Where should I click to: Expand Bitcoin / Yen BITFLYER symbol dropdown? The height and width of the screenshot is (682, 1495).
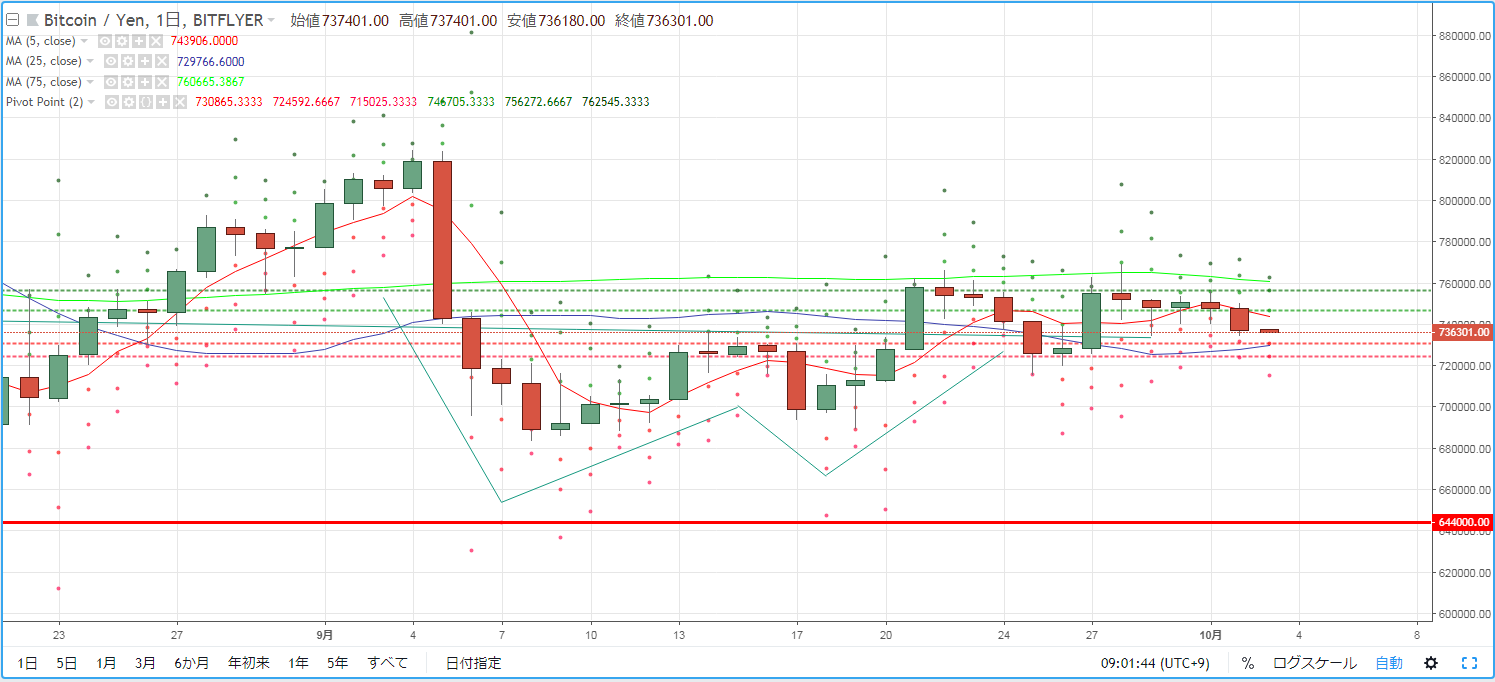click(270, 20)
